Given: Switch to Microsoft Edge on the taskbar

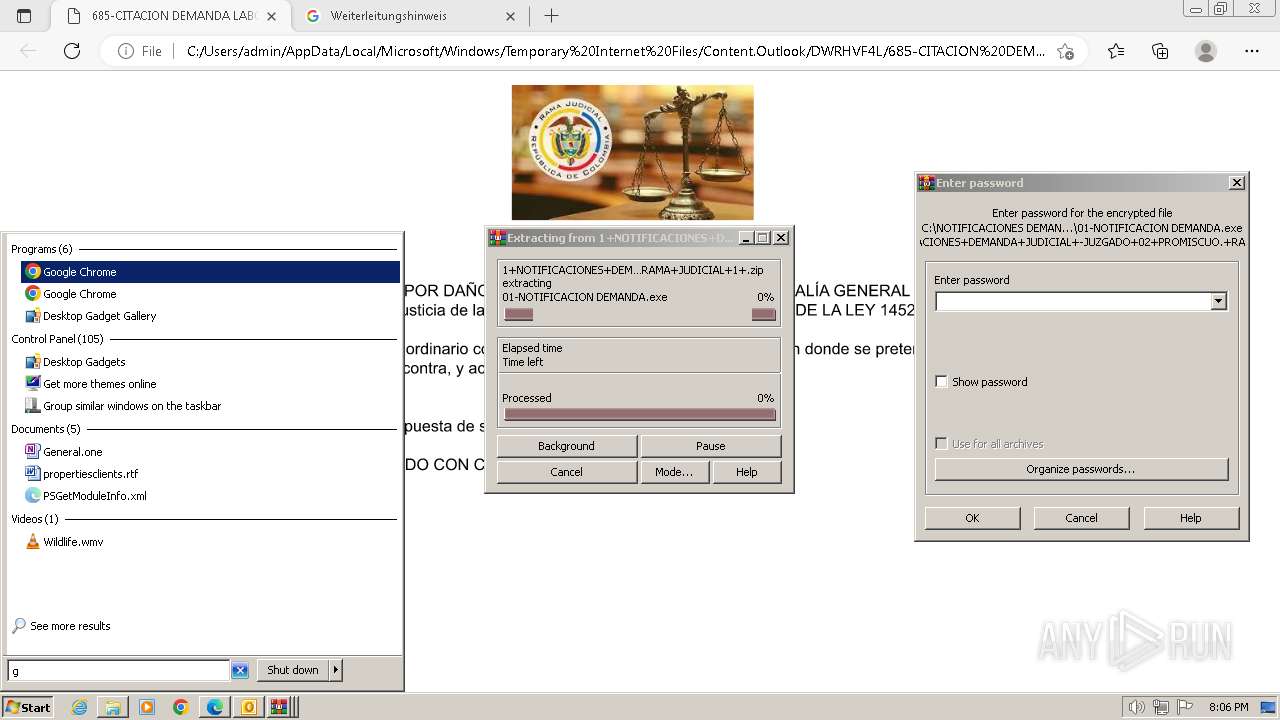Looking at the screenshot, I should 215,707.
